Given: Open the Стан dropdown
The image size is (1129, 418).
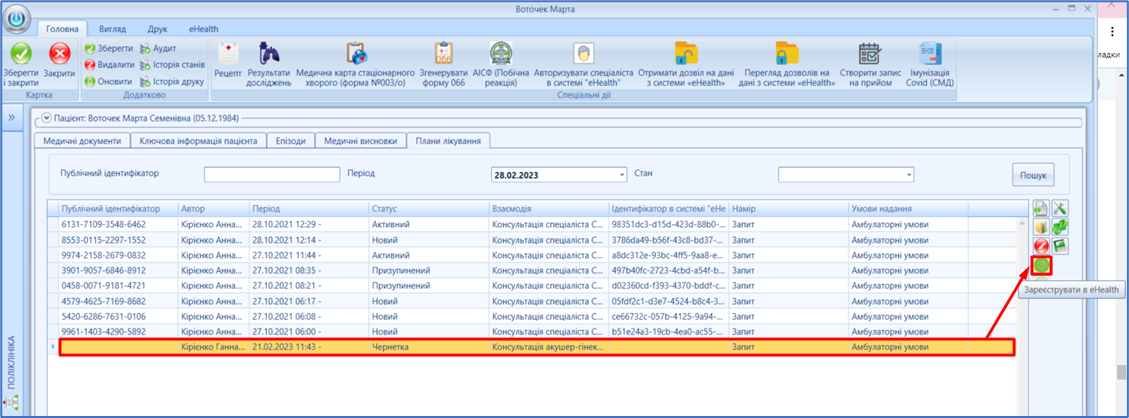Looking at the screenshot, I should tap(909, 175).
